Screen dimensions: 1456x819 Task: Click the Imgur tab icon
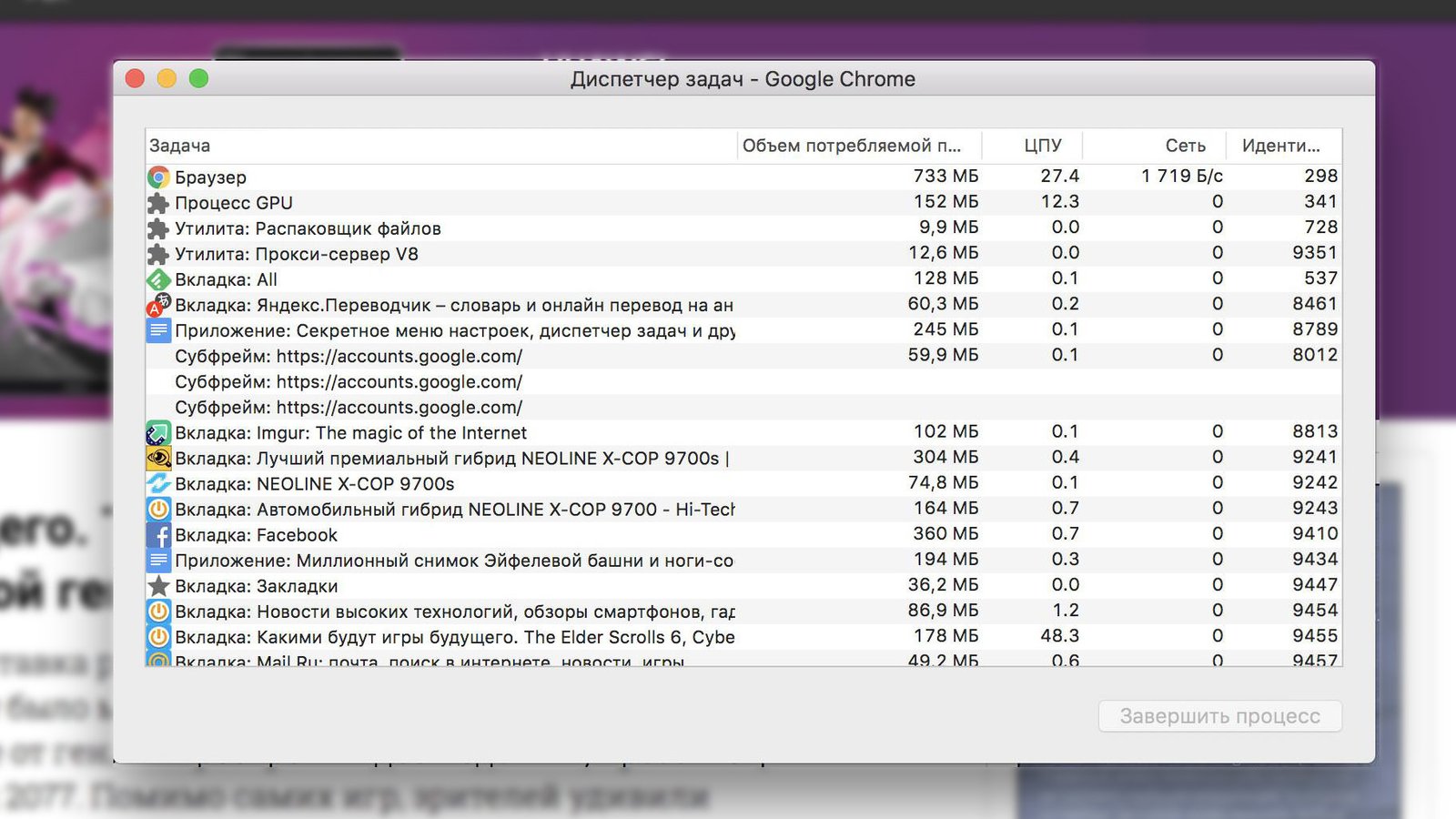pos(158,432)
